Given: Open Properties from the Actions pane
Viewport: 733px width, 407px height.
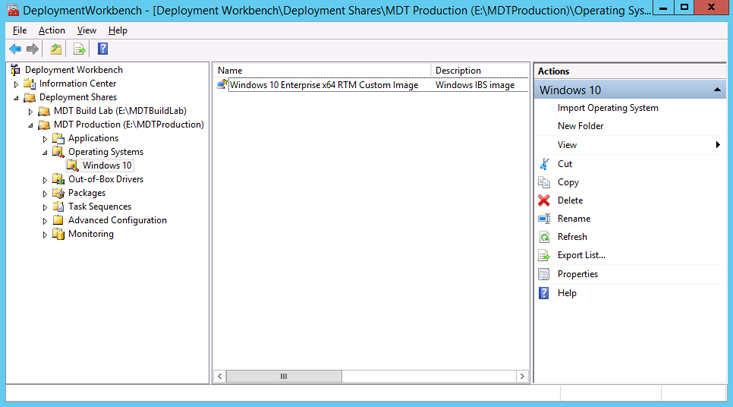Looking at the screenshot, I should (x=577, y=274).
